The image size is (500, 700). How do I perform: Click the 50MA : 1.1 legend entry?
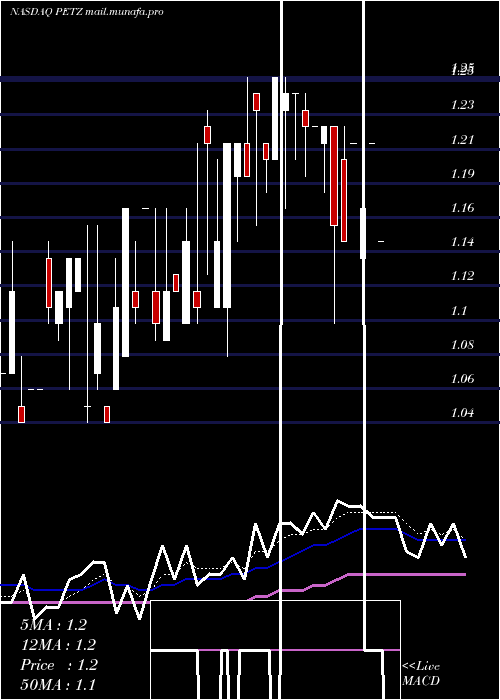[x=58, y=685]
